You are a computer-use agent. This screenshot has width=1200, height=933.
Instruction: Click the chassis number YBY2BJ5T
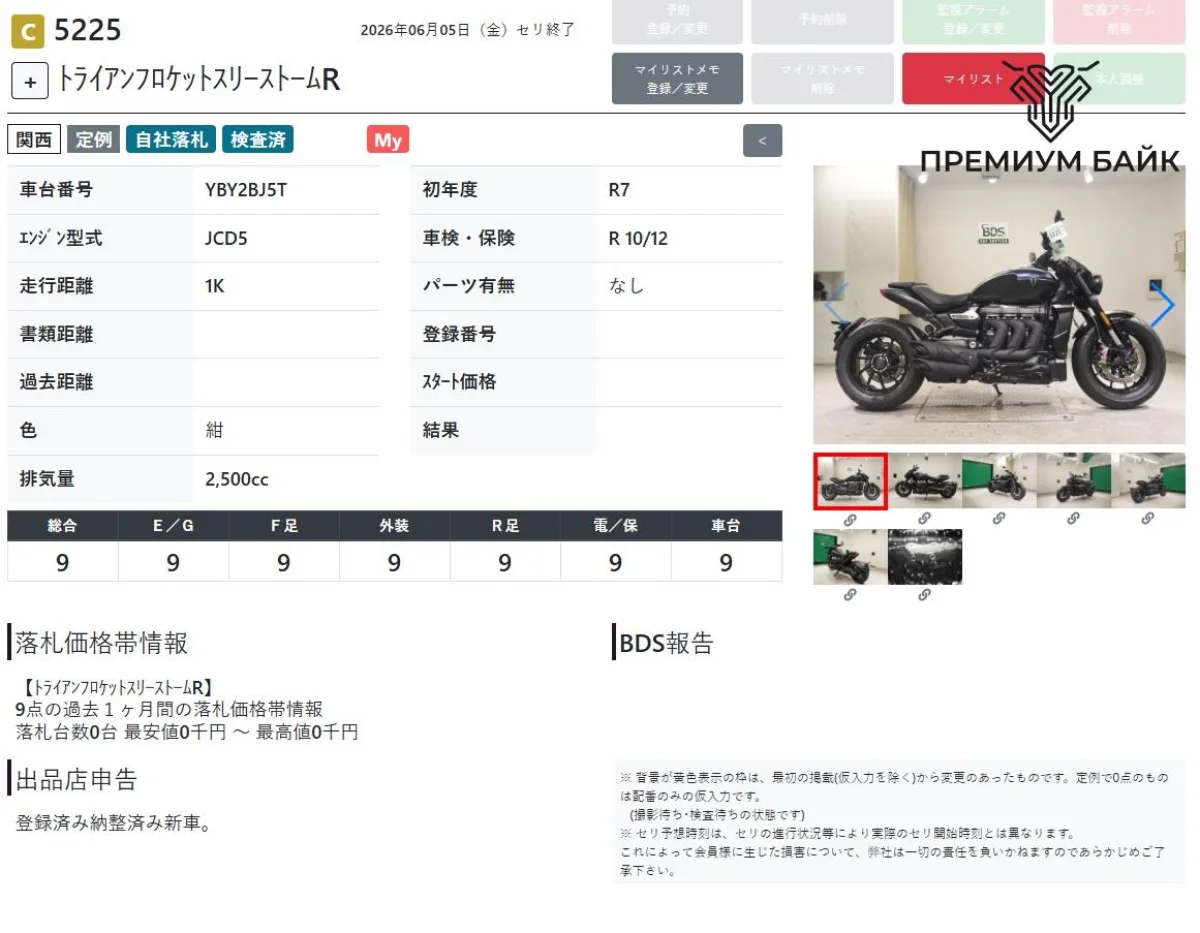coord(246,189)
